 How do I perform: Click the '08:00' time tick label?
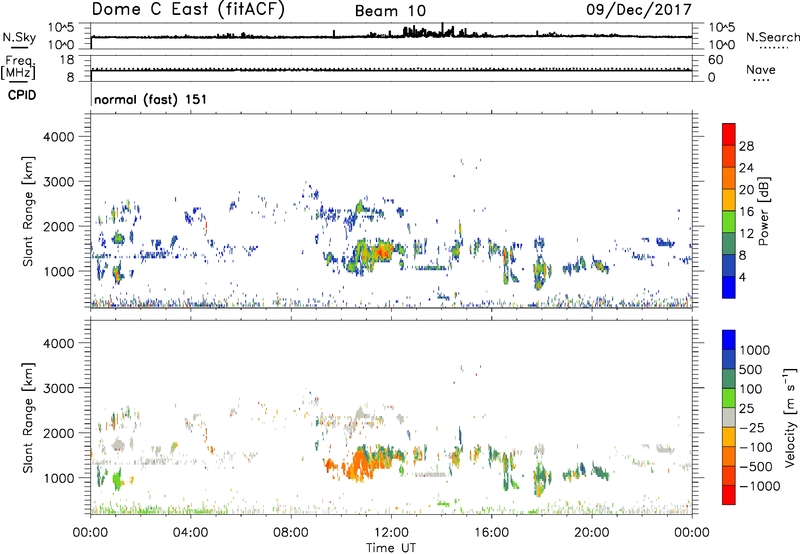coord(291,533)
